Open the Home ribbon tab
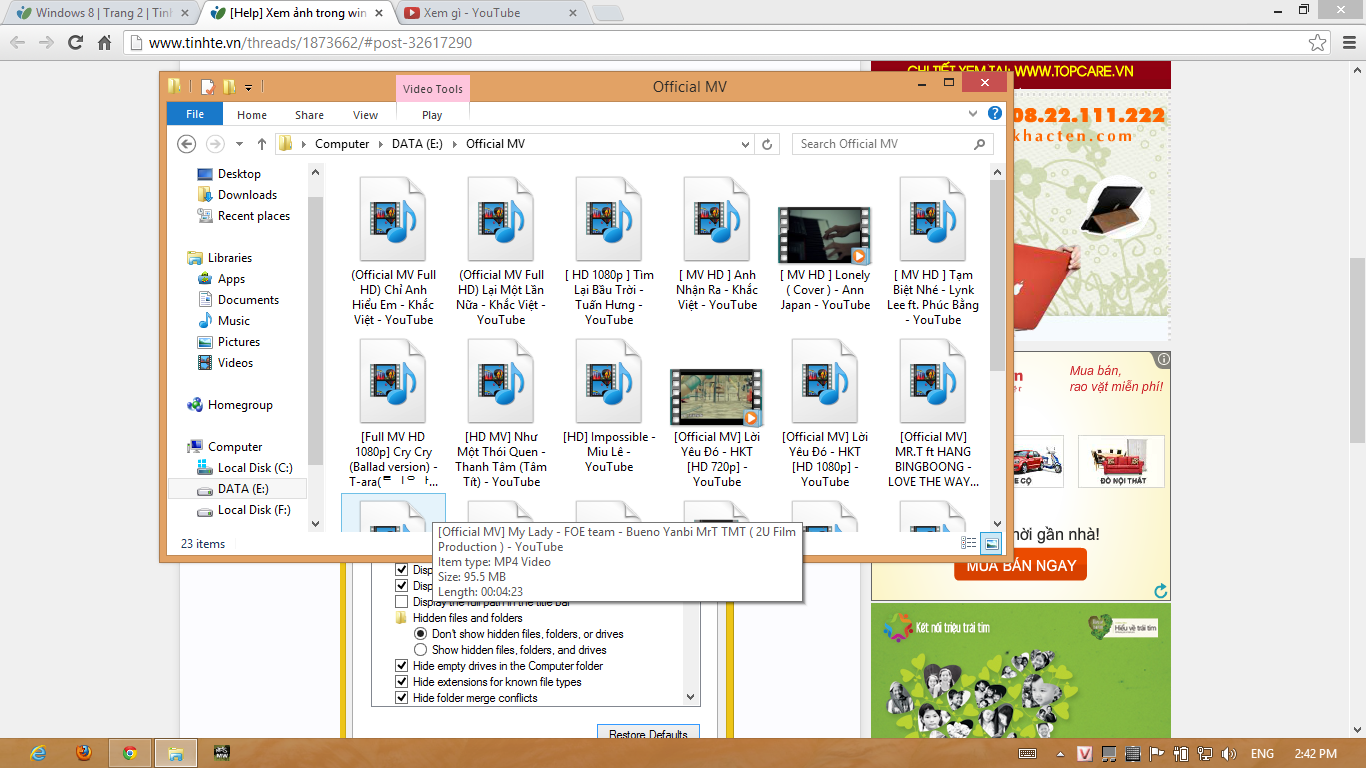Screen dimensions: 1366x768 click(x=252, y=115)
